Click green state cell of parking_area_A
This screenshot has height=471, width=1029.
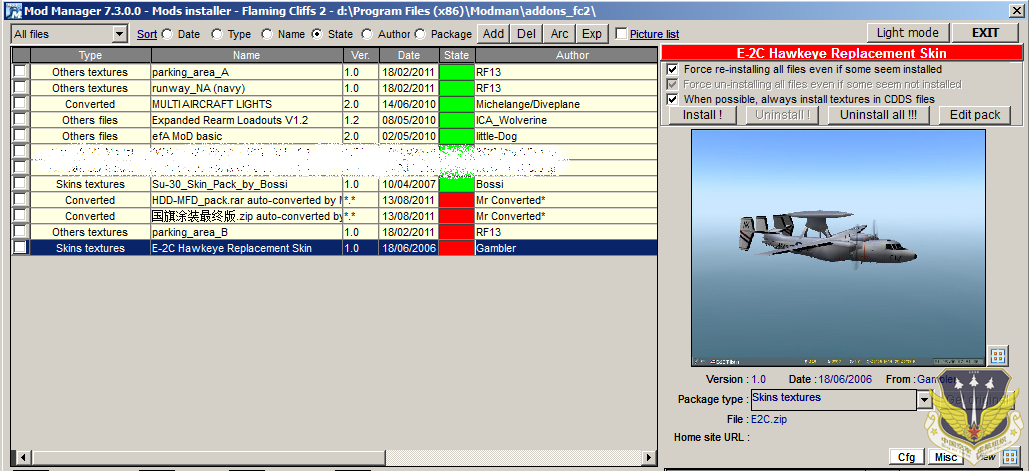pos(457,72)
